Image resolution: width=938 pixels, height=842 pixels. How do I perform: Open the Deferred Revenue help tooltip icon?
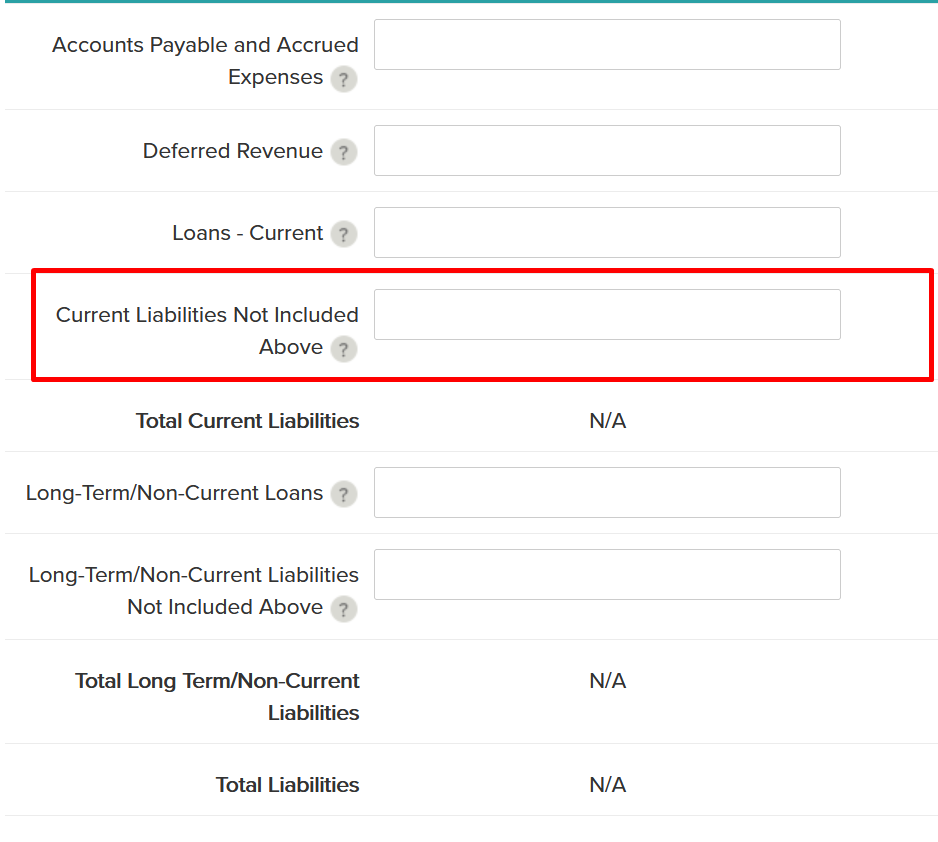click(x=343, y=152)
